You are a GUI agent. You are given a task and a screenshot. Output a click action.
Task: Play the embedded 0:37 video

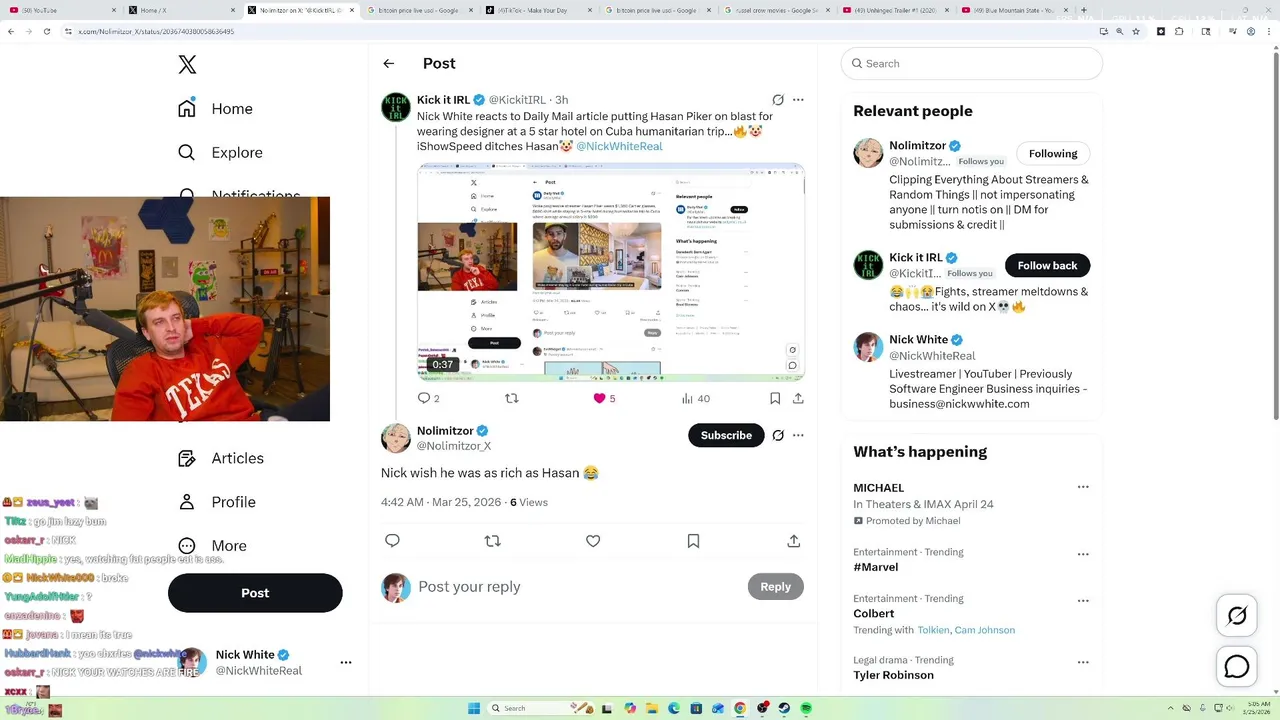611,272
